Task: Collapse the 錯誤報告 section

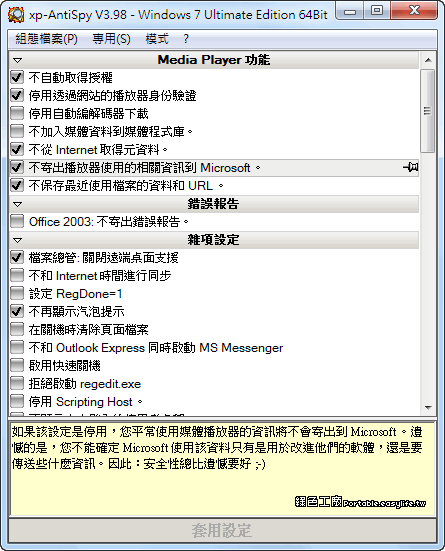Action: tap(18, 204)
